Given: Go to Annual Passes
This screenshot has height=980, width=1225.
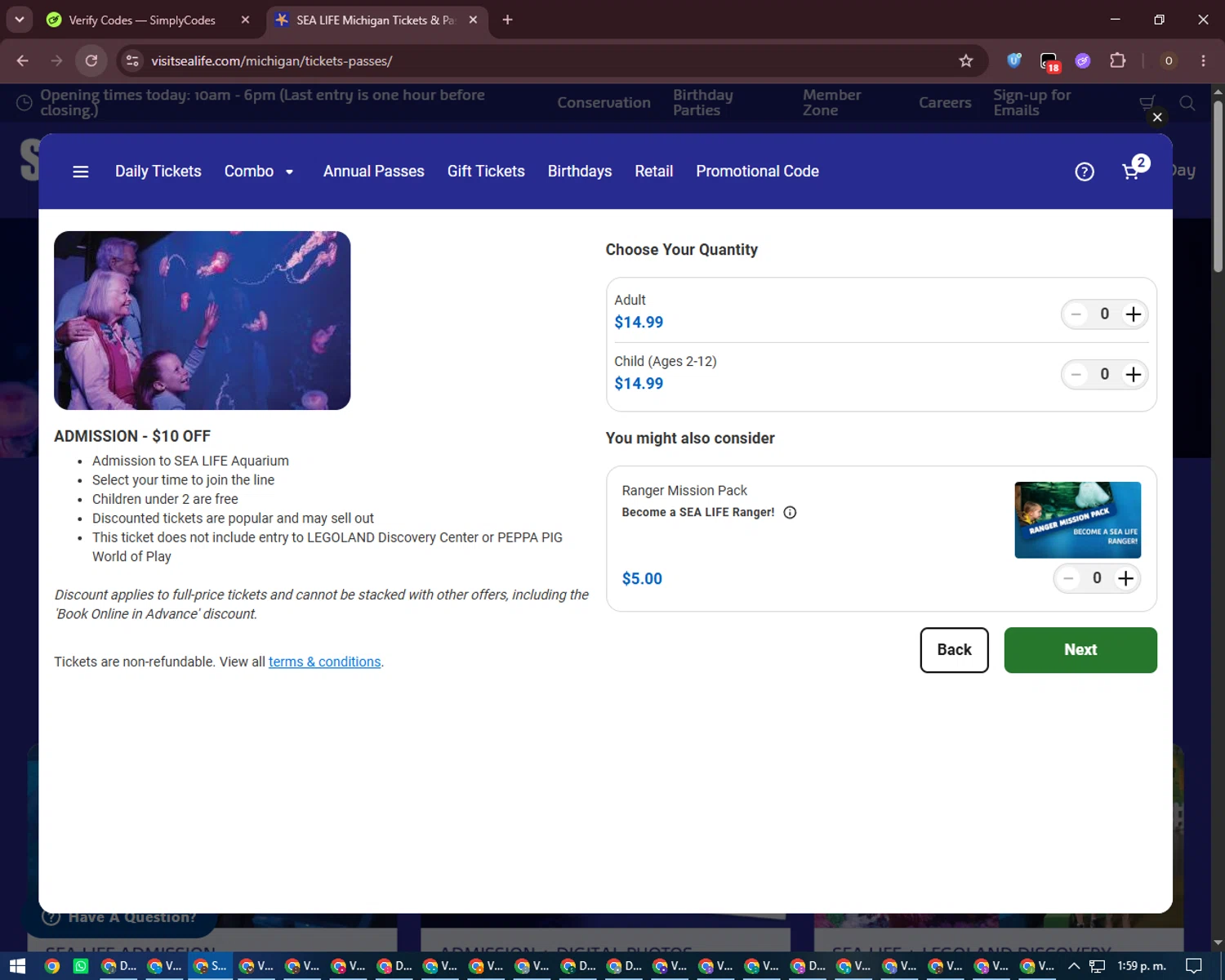Looking at the screenshot, I should (x=374, y=171).
